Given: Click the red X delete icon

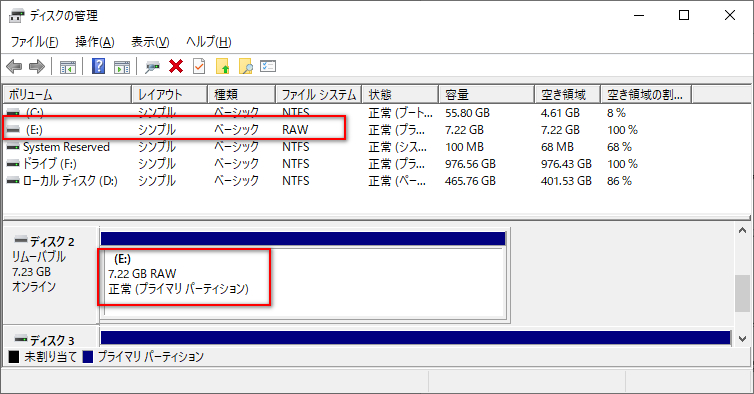Looking at the screenshot, I should click(176, 66).
